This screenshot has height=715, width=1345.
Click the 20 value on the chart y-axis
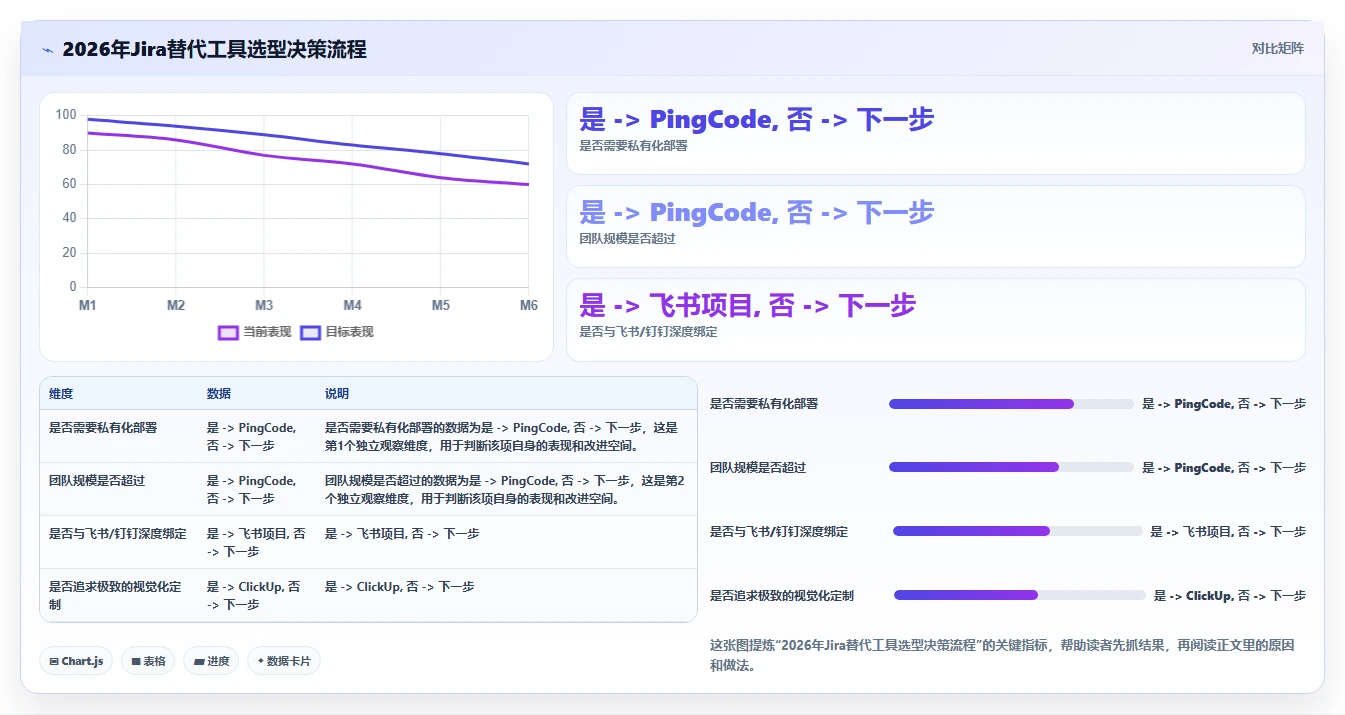pos(69,253)
